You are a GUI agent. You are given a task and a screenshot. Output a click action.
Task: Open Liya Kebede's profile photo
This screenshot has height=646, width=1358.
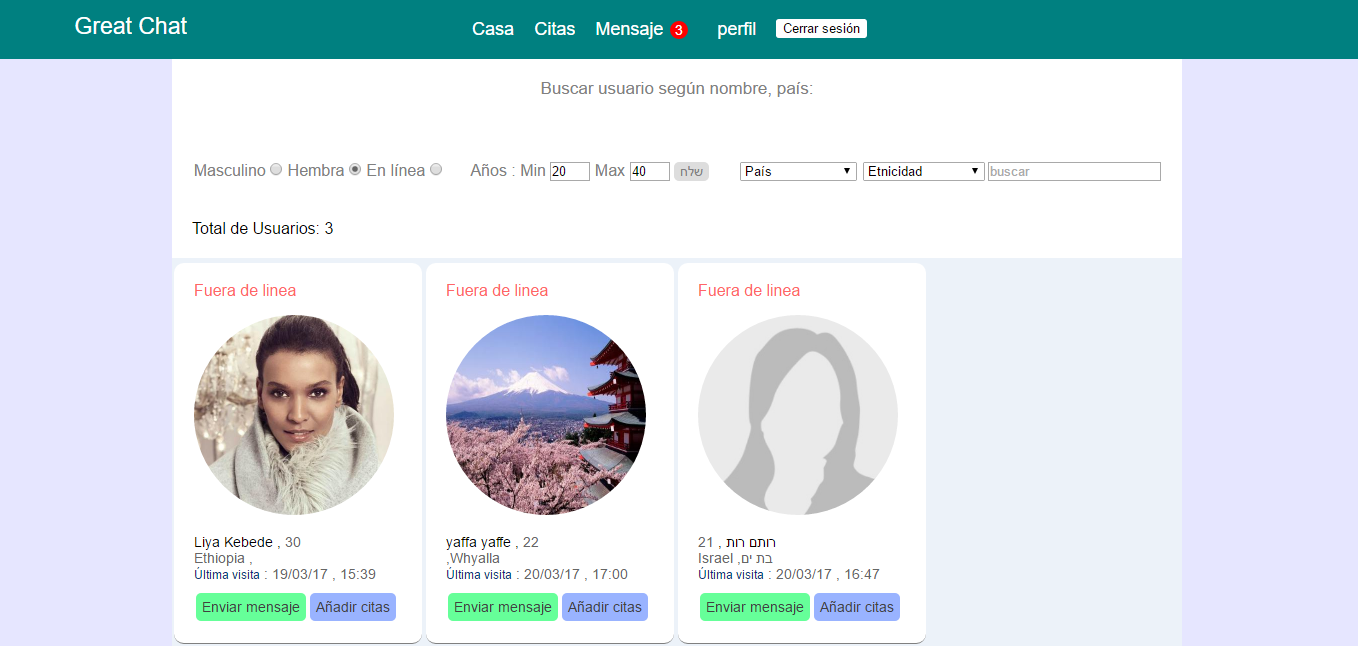point(294,415)
